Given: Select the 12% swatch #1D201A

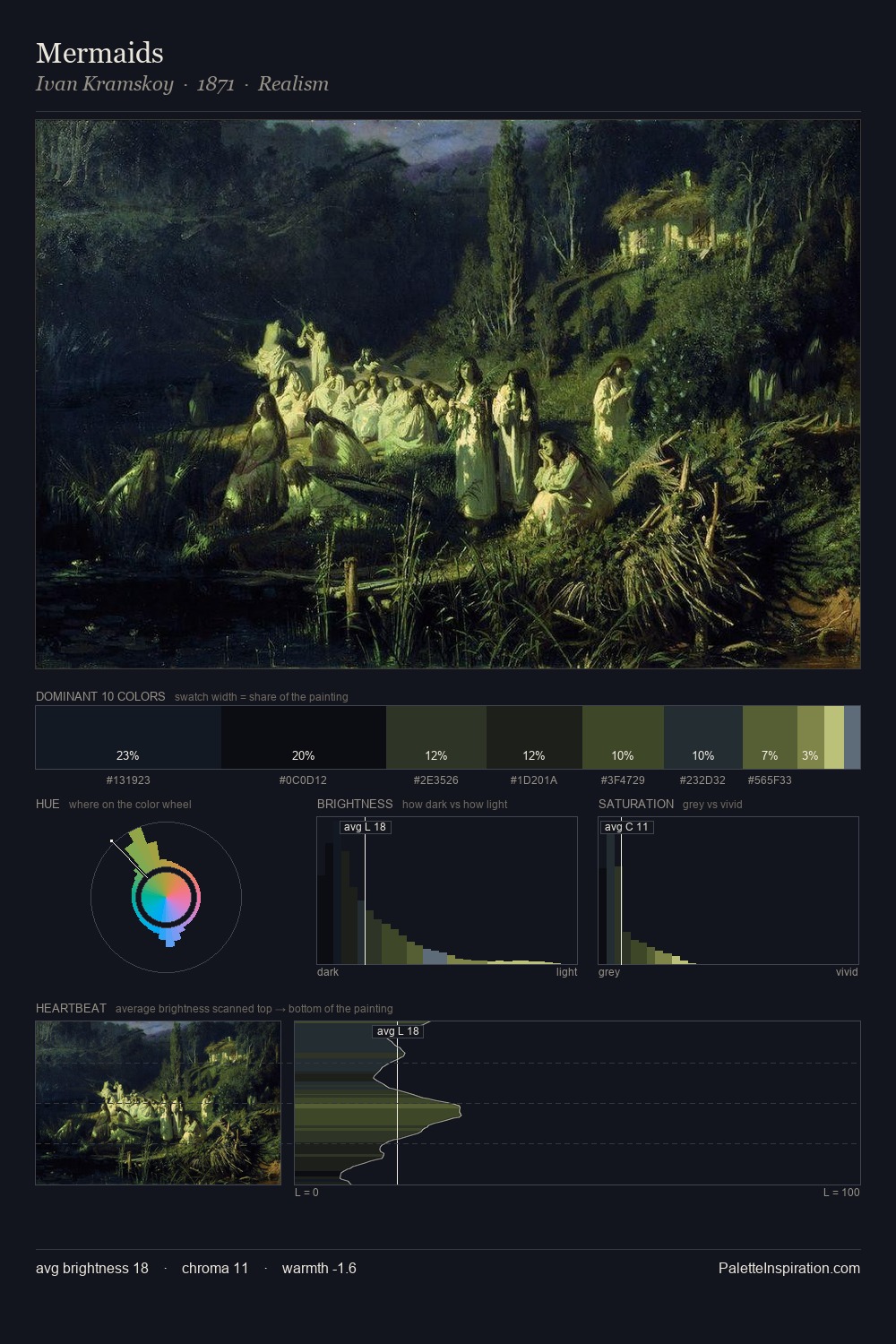Looking at the screenshot, I should point(534,737).
